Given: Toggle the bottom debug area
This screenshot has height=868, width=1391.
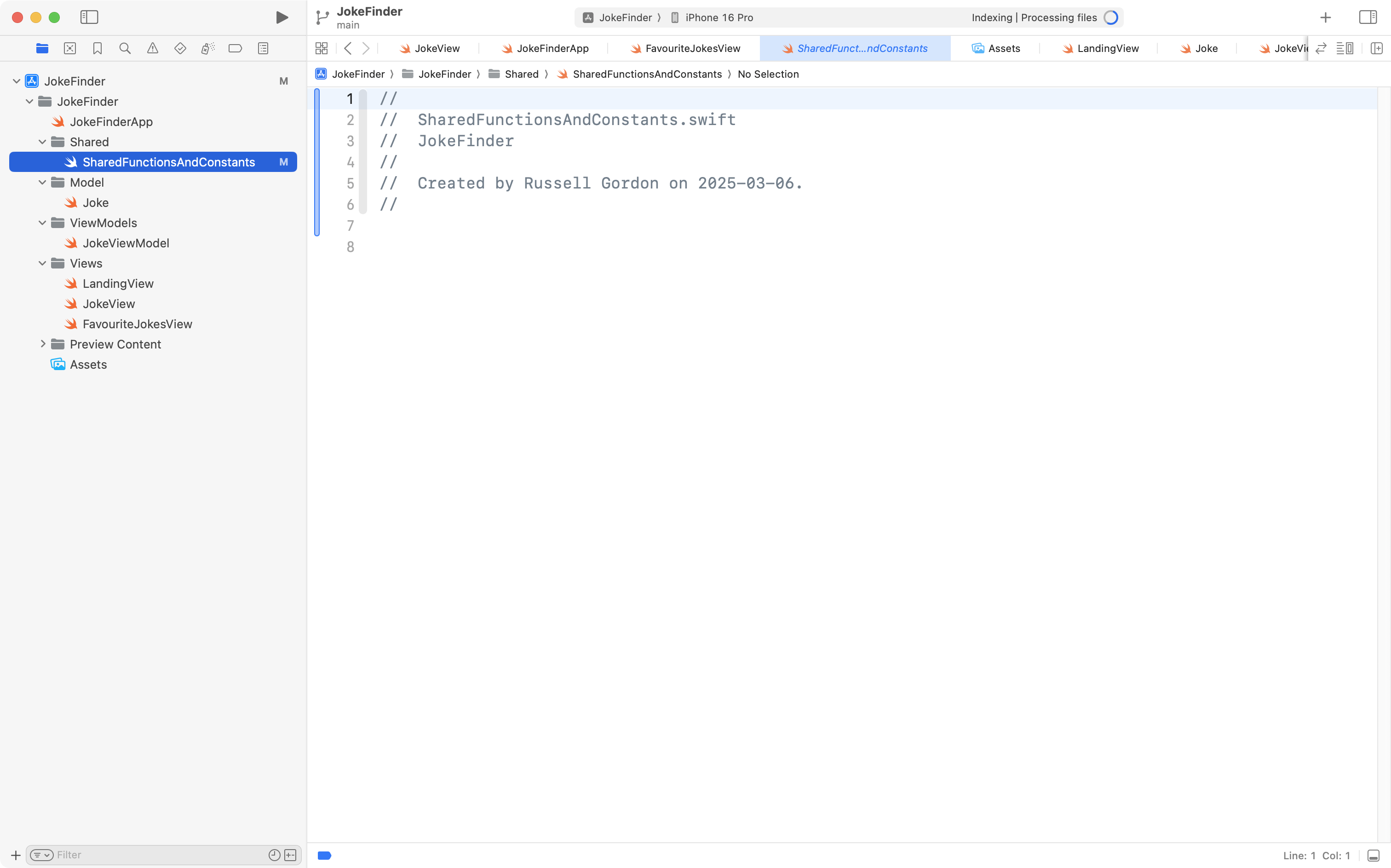Looking at the screenshot, I should tap(1373, 856).
